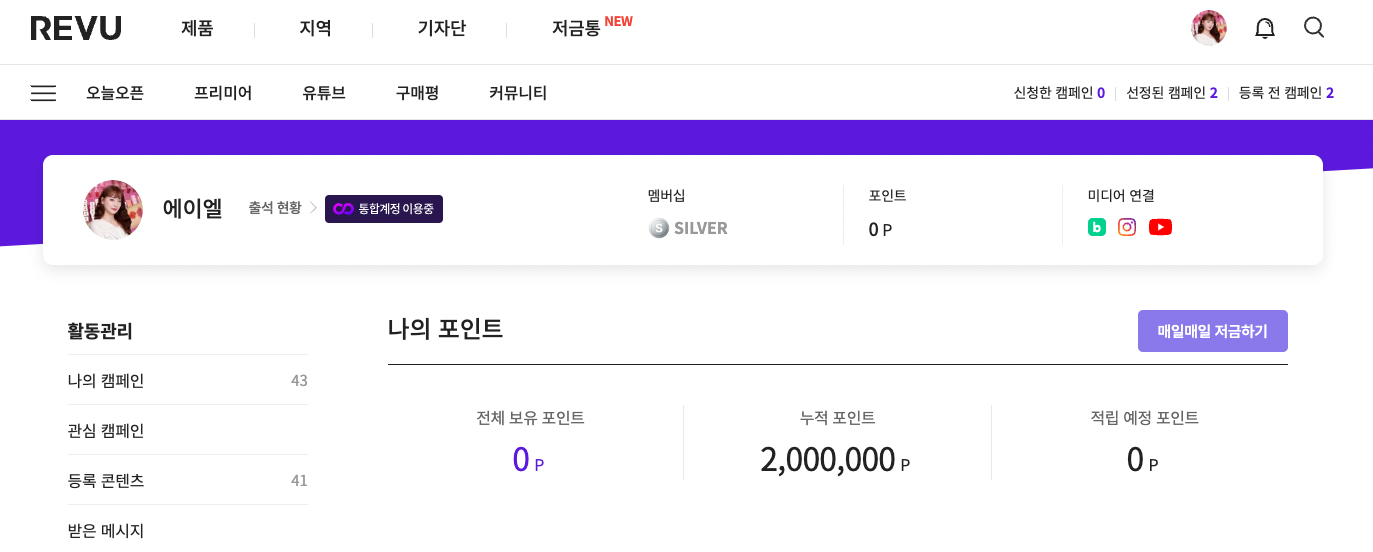Screen dimensions: 1373x552
Task: Click the REVU logo
Action: [76, 28]
